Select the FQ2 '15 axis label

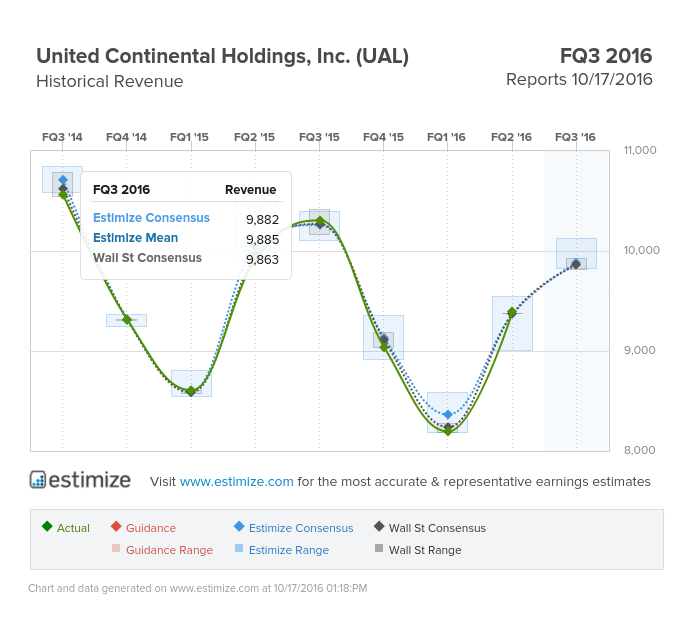point(254,137)
